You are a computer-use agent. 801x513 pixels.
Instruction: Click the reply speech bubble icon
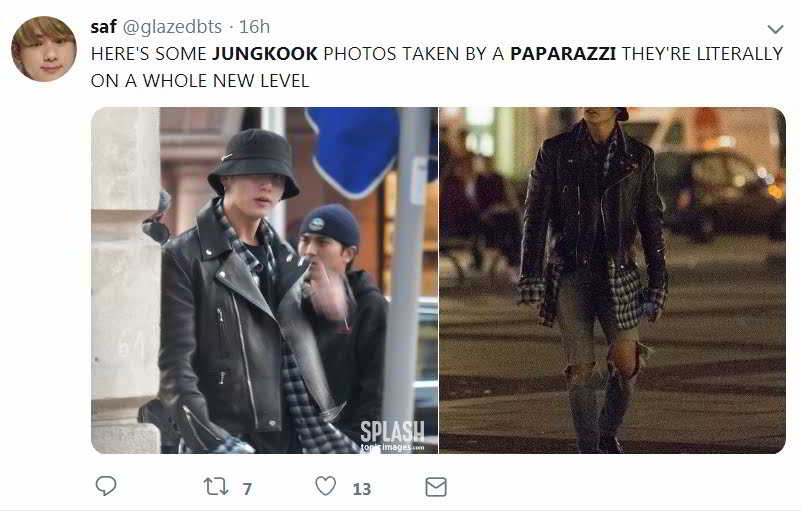(x=106, y=486)
